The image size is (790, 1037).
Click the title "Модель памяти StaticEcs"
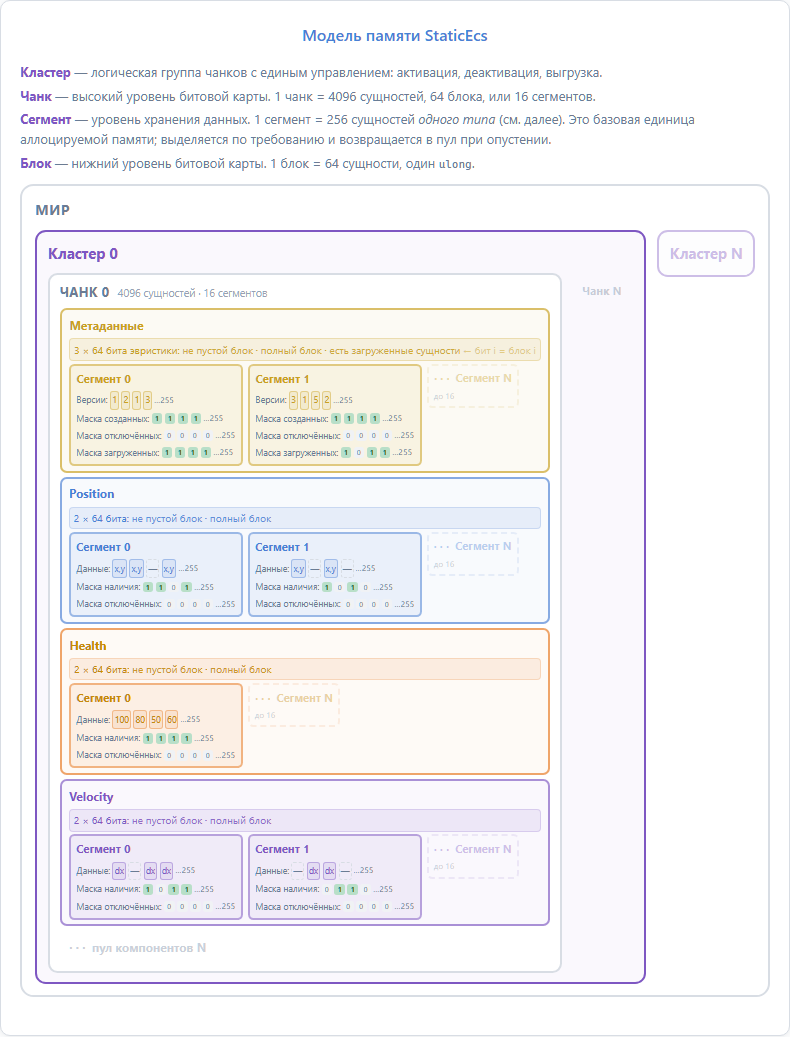click(x=395, y=36)
